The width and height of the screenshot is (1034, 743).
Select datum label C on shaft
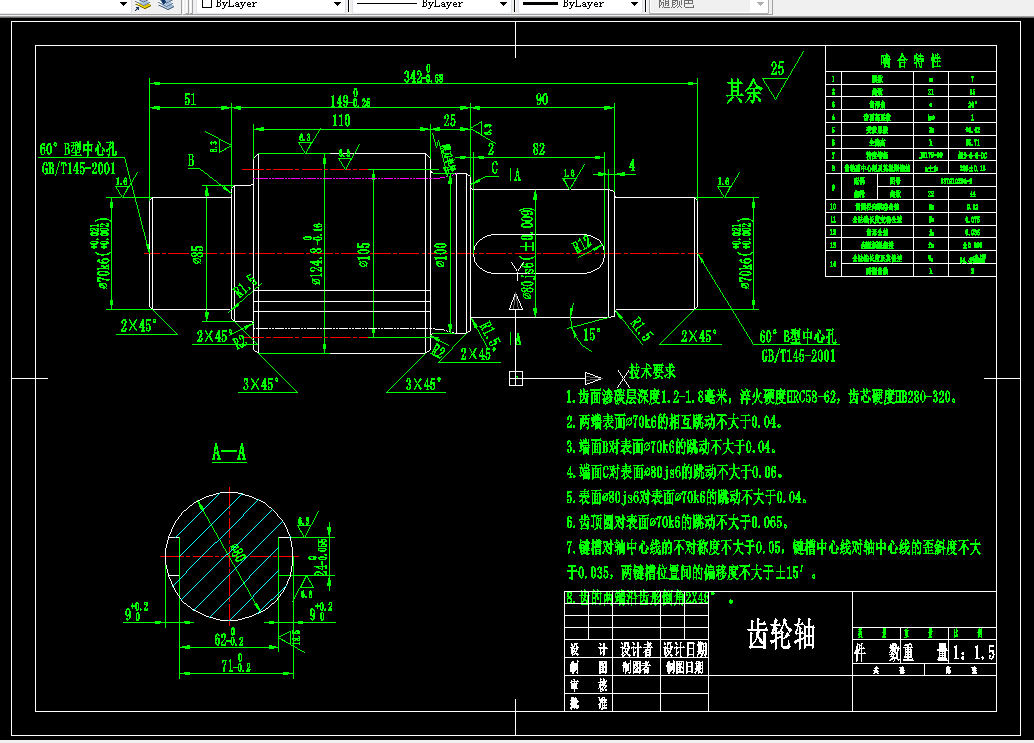(495, 168)
